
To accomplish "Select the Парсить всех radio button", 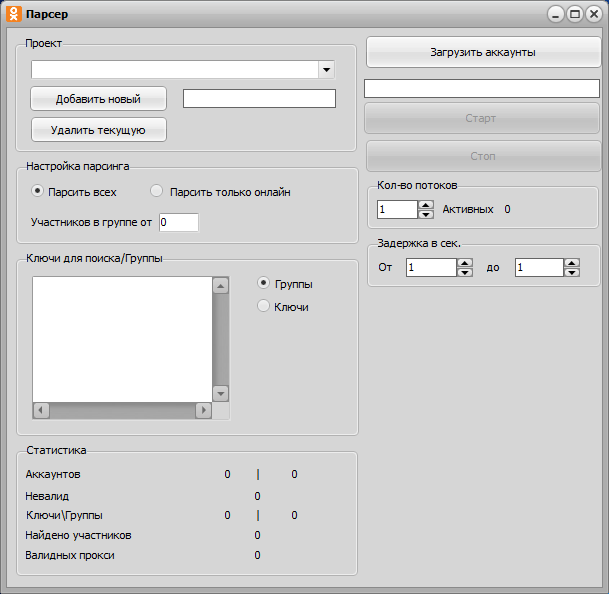I will pyautogui.click(x=38, y=191).
